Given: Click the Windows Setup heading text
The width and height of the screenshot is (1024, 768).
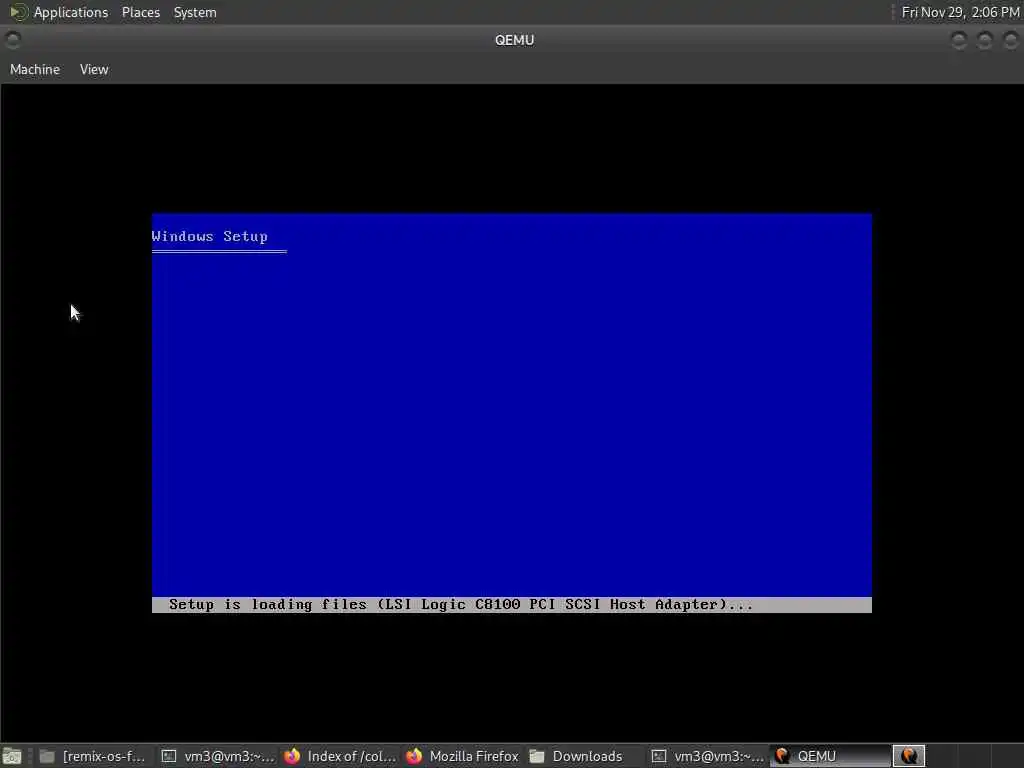Looking at the screenshot, I should [x=210, y=236].
